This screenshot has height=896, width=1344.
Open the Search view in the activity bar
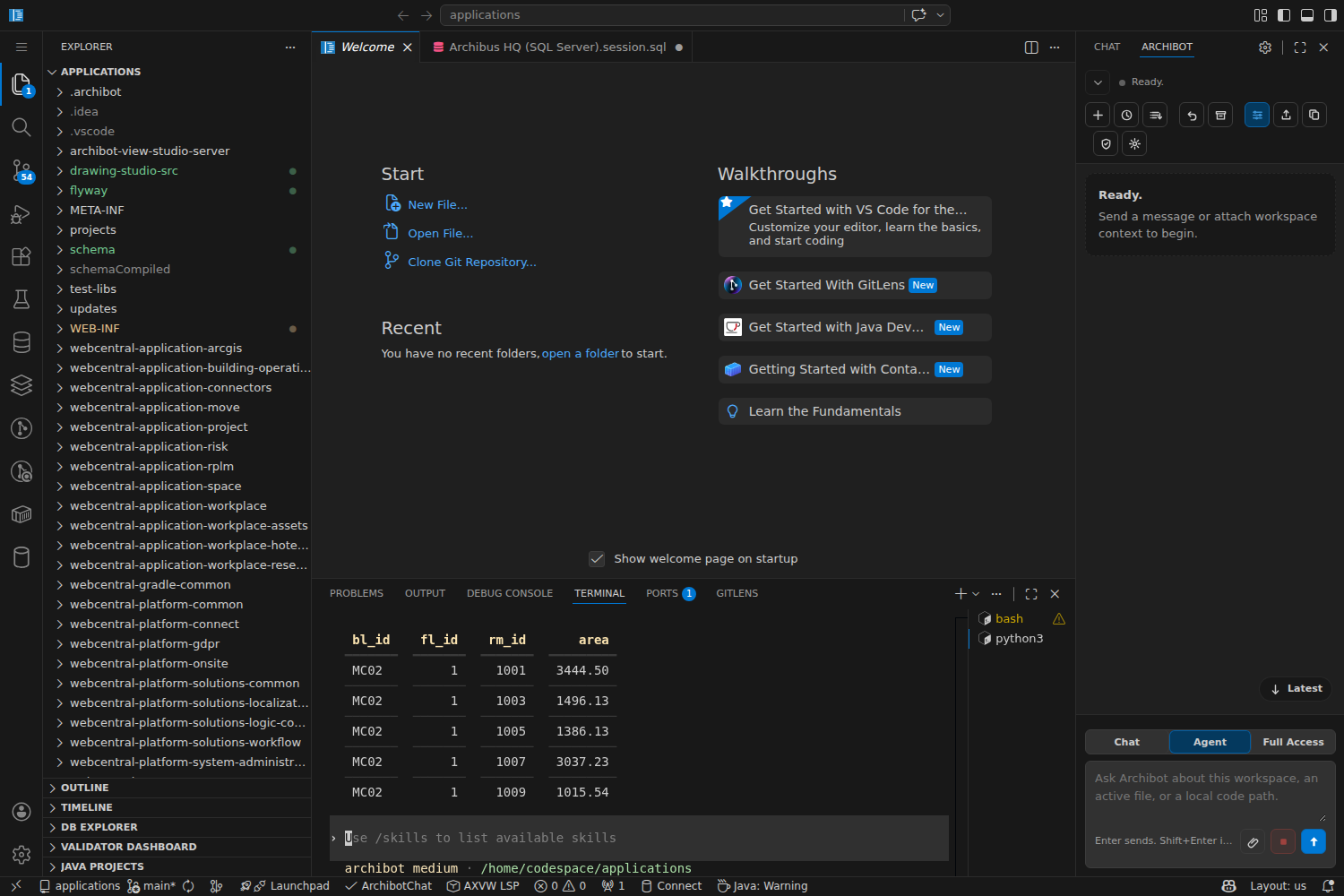(x=22, y=127)
